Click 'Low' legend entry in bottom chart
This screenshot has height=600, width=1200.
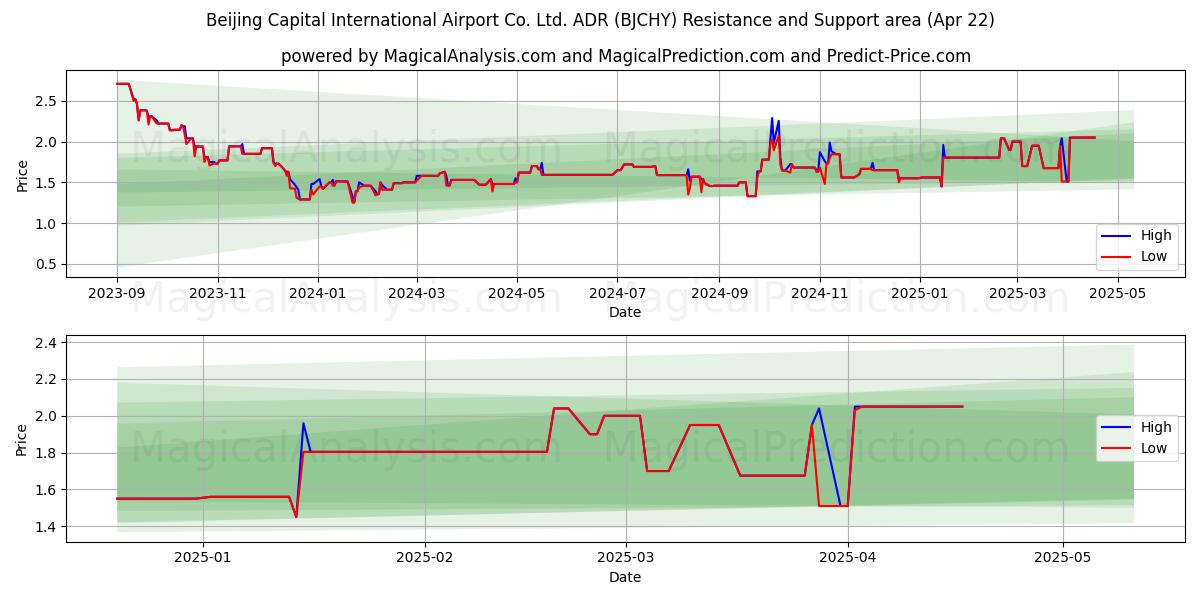click(x=1154, y=448)
